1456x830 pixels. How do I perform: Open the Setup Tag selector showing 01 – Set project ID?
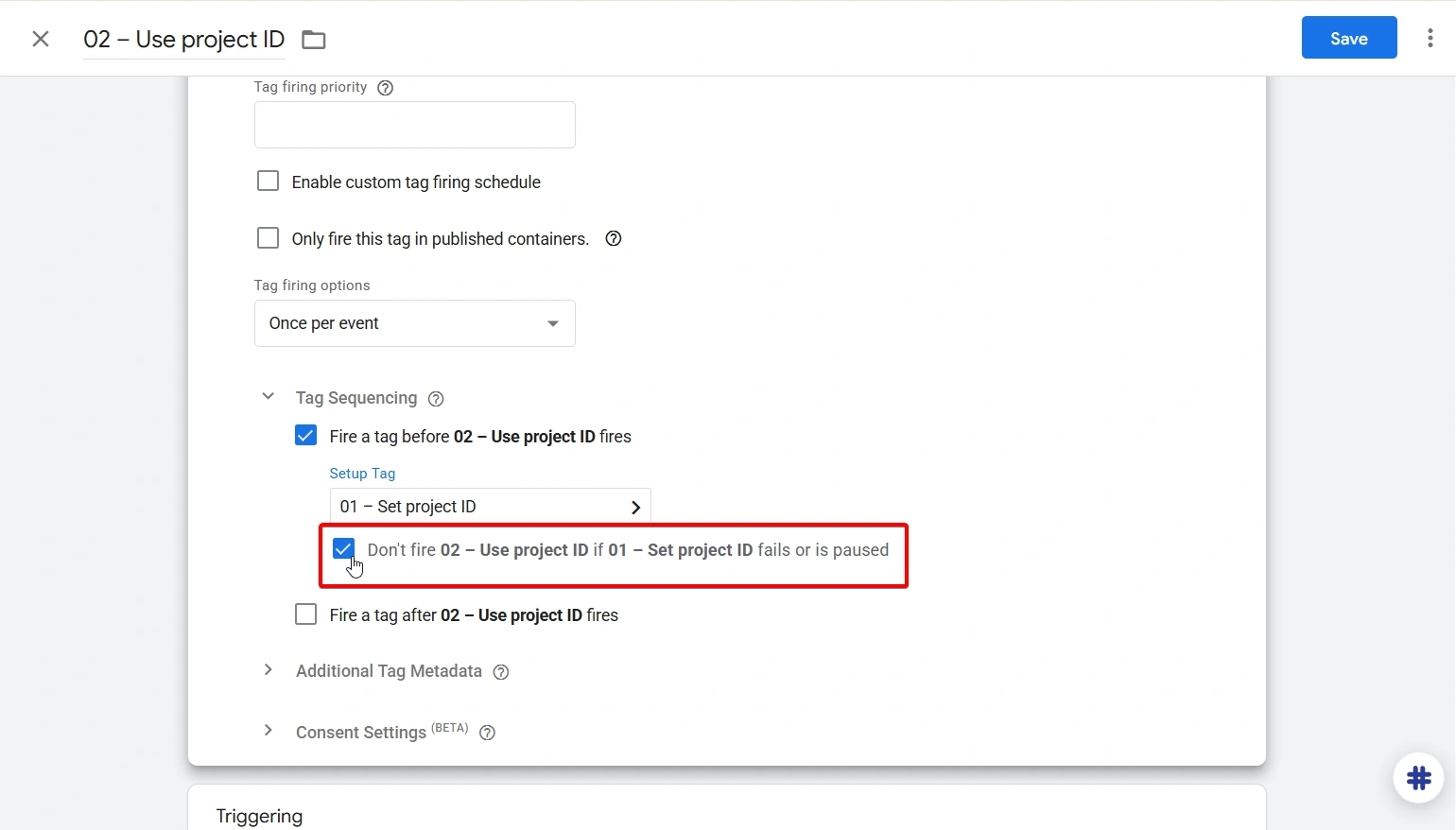click(x=491, y=507)
